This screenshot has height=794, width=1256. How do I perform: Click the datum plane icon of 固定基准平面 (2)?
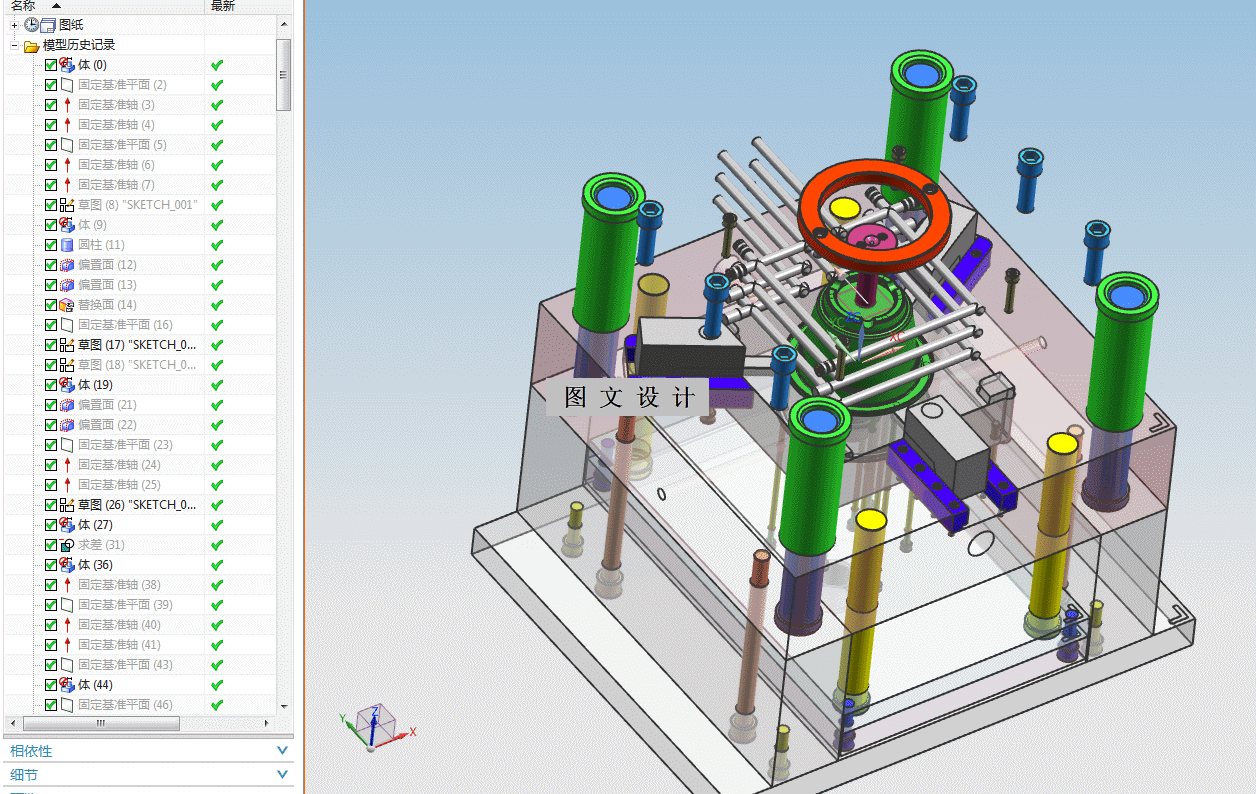point(67,85)
